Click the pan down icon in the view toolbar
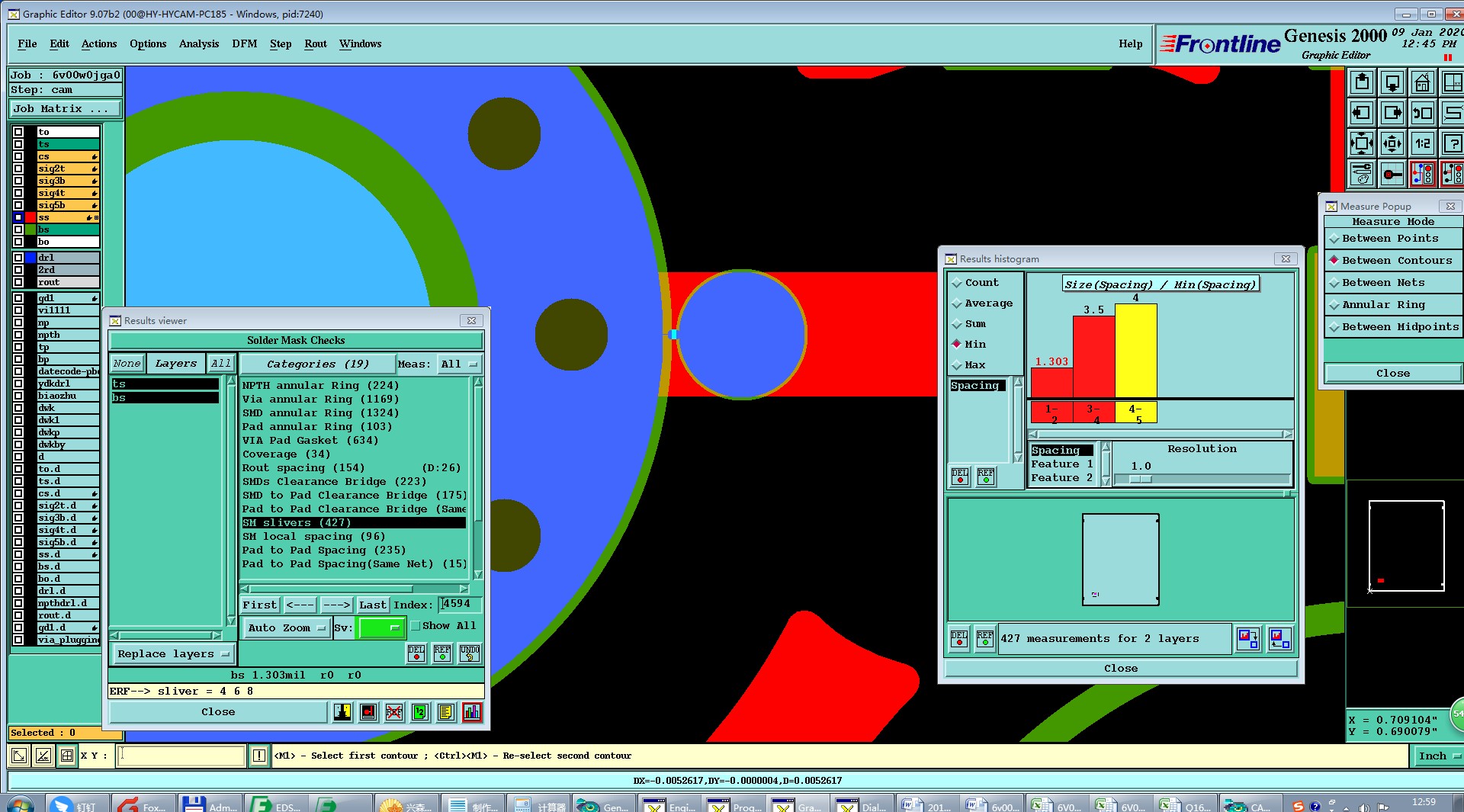This screenshot has height=812, width=1464. (x=1392, y=82)
